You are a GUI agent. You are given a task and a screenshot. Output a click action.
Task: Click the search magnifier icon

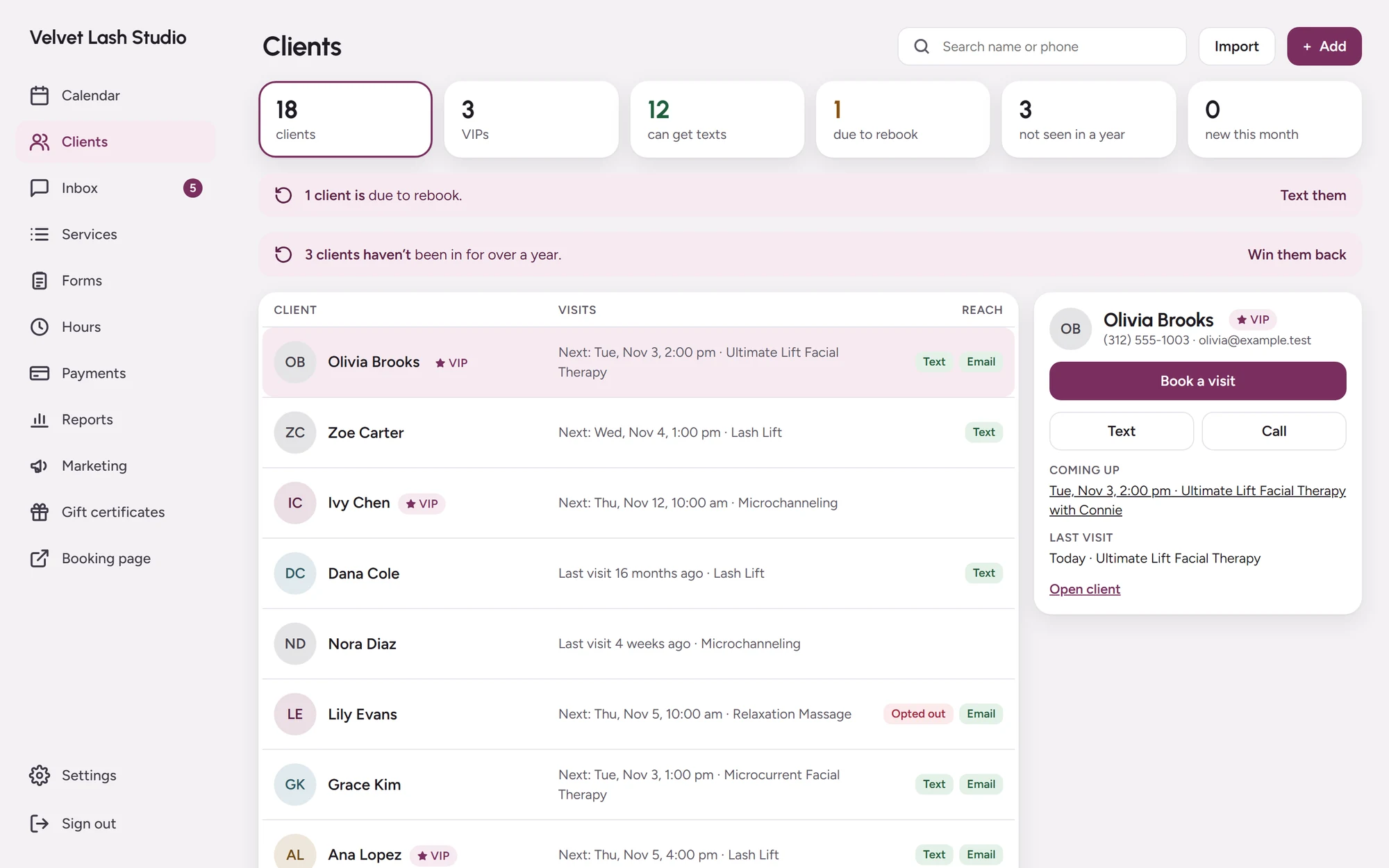(x=922, y=47)
